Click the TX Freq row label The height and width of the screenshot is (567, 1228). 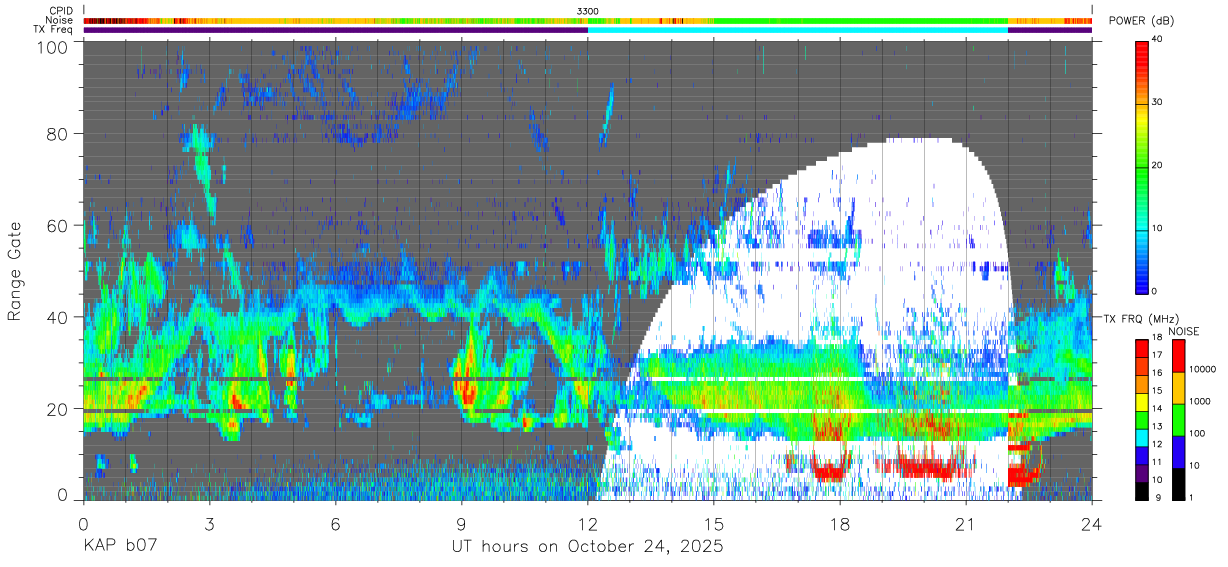click(x=53, y=30)
